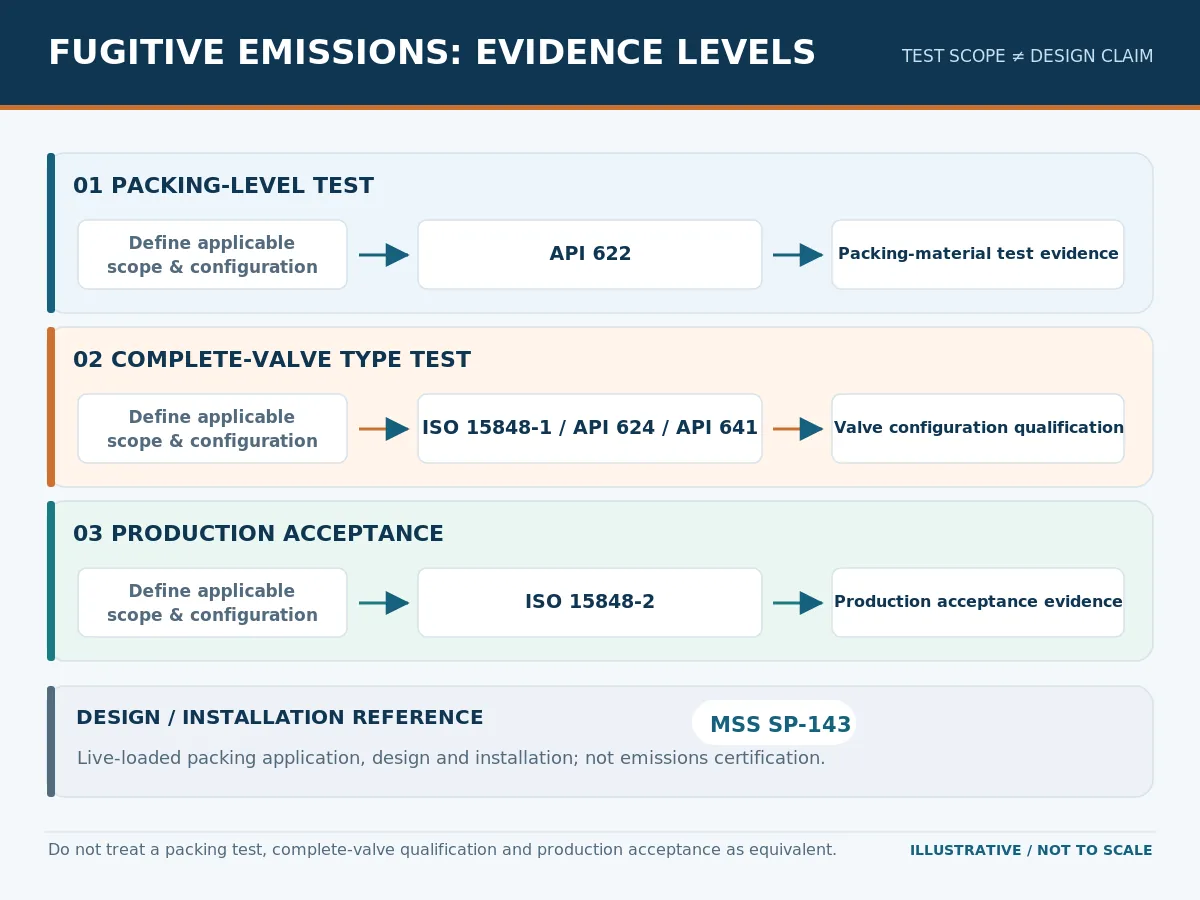Click the arrow pointing to ISO 15848-2

(384, 603)
